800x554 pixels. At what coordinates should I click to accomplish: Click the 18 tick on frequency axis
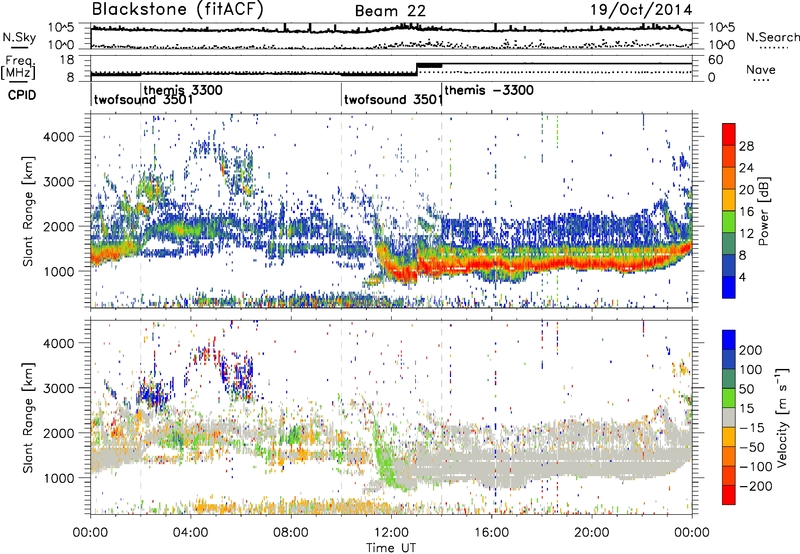(x=66, y=60)
